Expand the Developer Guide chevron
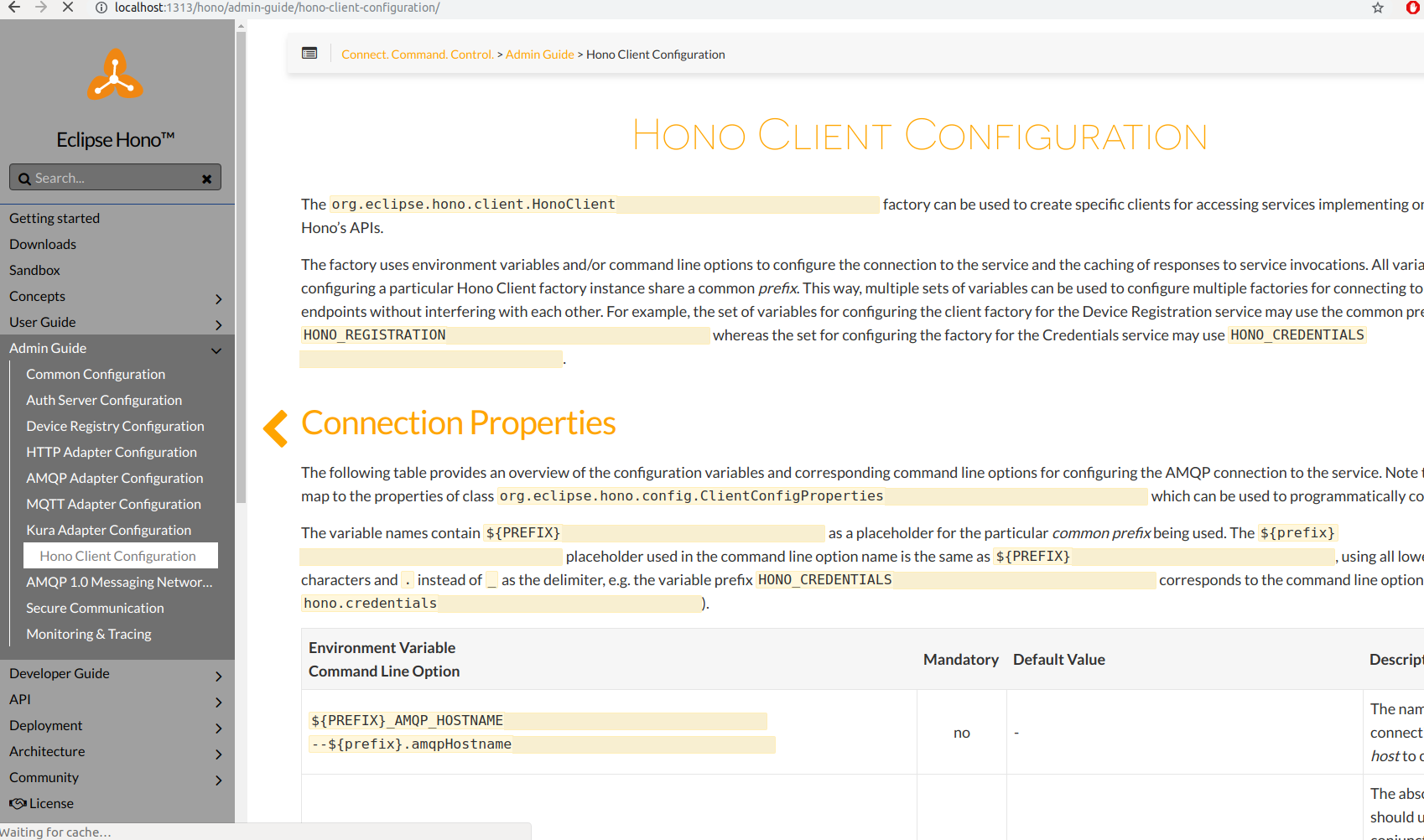Viewport: 1424px width, 840px height. 219,676
